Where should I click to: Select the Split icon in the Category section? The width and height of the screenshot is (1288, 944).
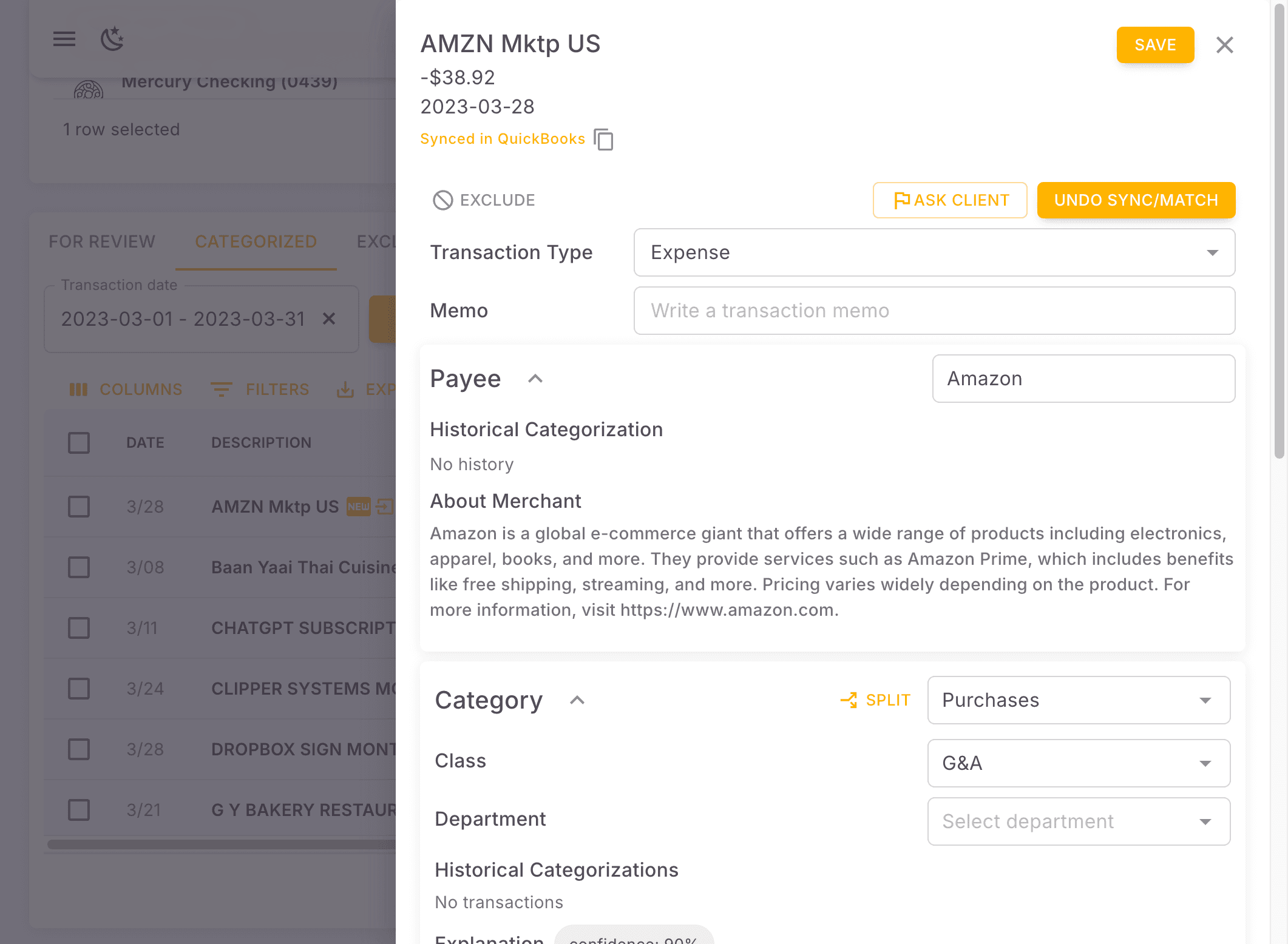(850, 700)
